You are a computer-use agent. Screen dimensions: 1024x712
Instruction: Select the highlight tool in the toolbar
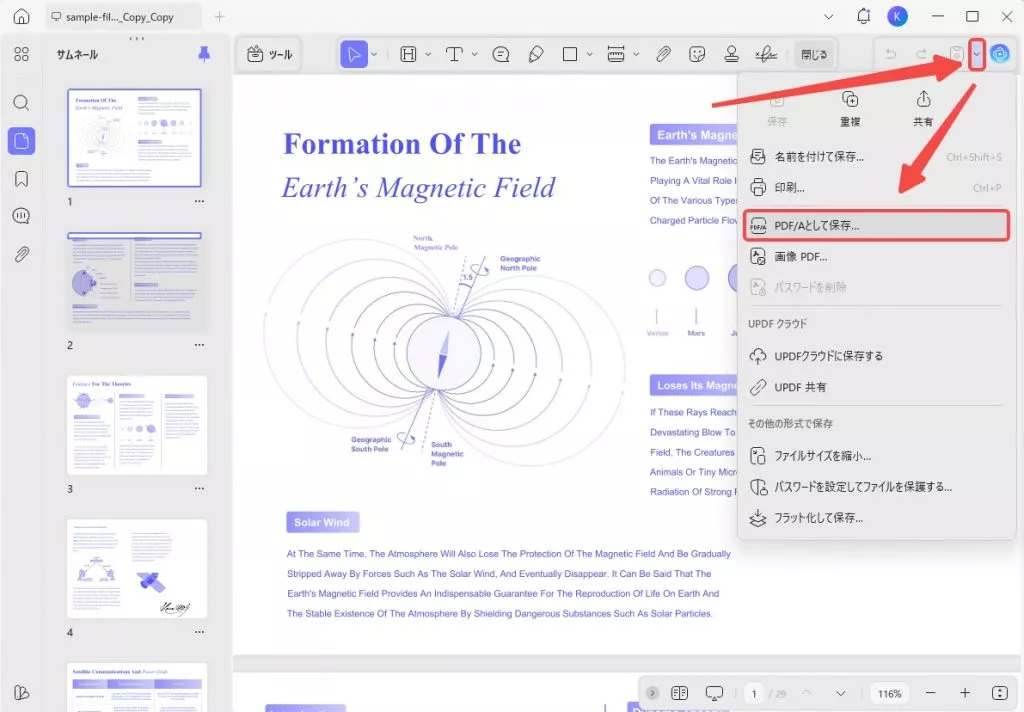point(409,54)
